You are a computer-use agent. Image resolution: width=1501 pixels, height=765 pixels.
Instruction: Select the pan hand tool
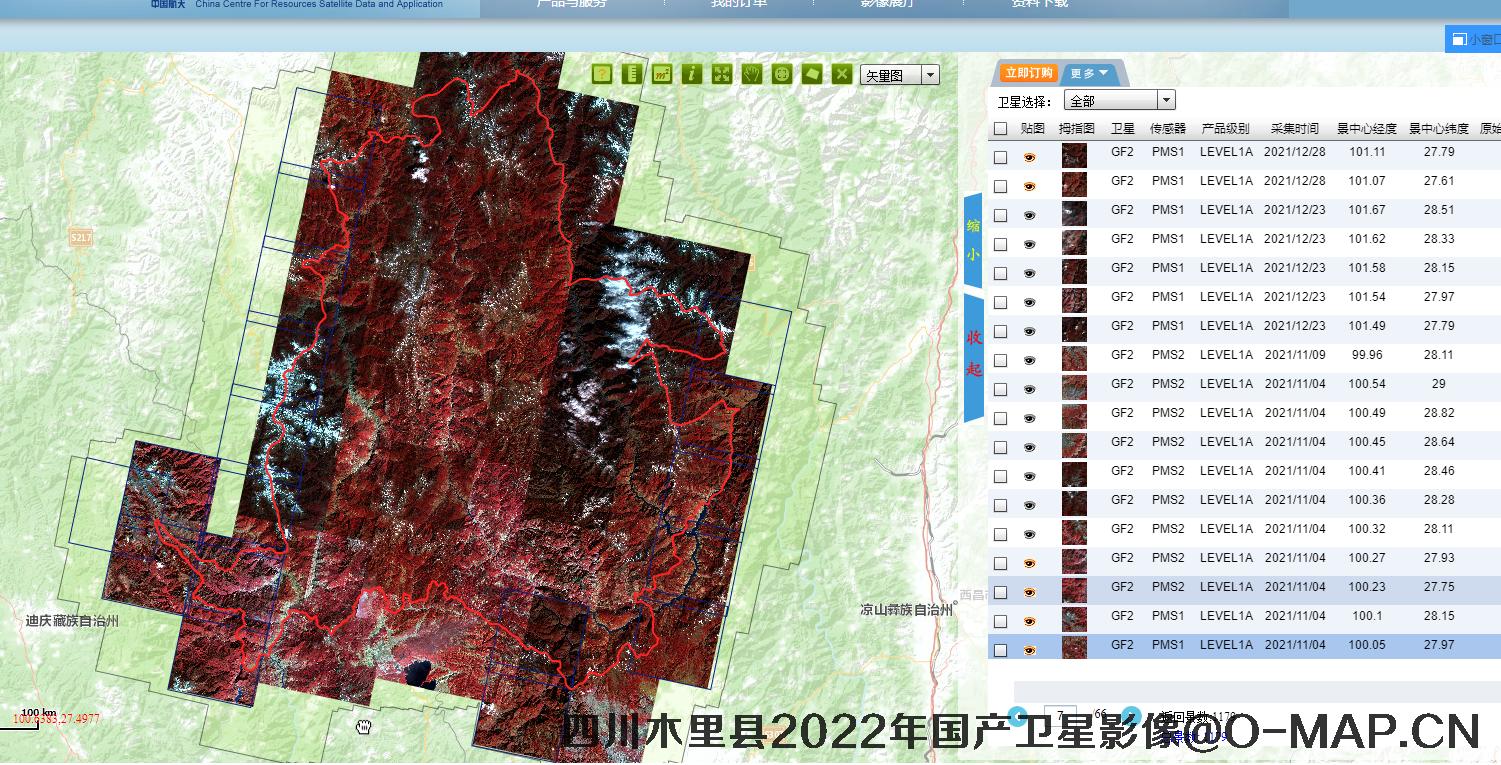(x=752, y=74)
